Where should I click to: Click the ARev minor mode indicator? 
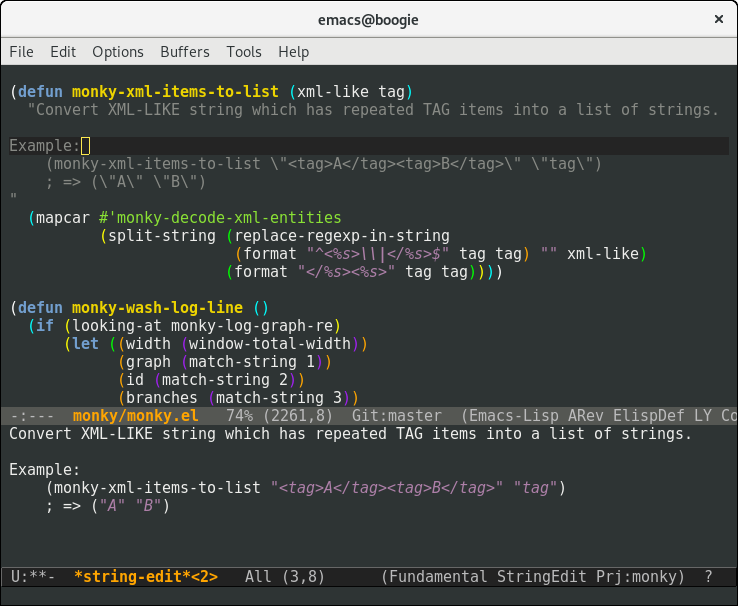(x=586, y=416)
